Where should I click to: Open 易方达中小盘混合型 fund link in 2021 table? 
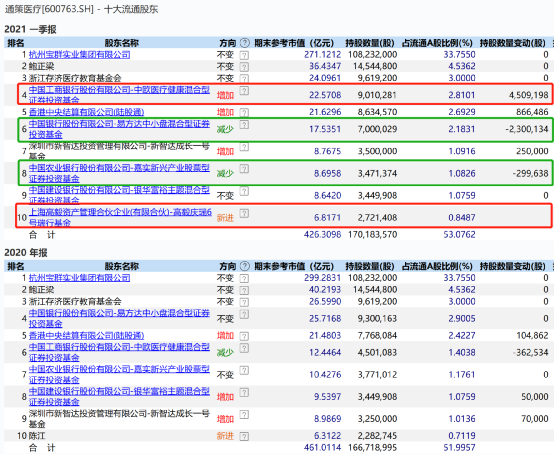[119, 129]
